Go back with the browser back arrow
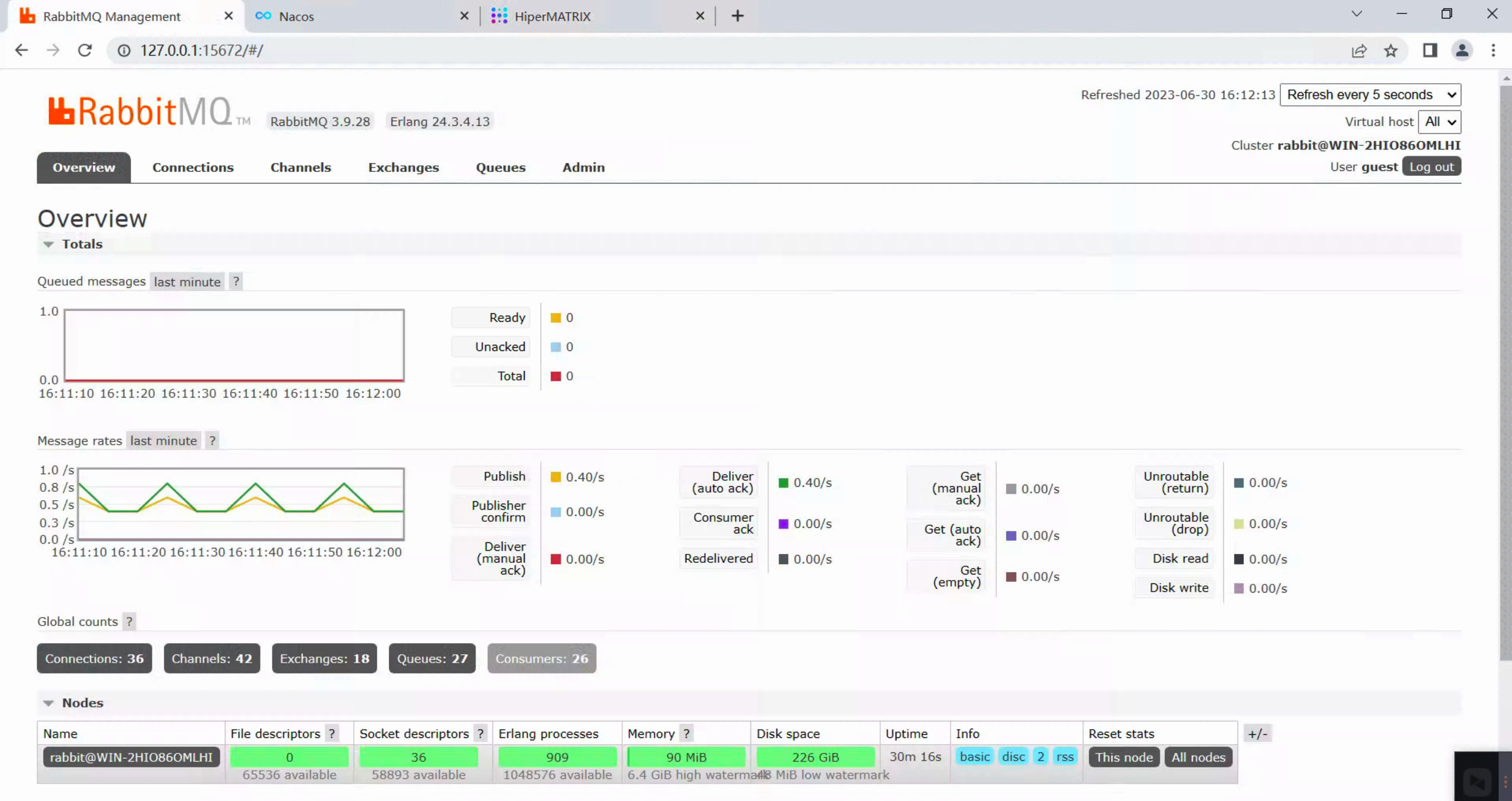The image size is (1512, 801). tap(22, 51)
